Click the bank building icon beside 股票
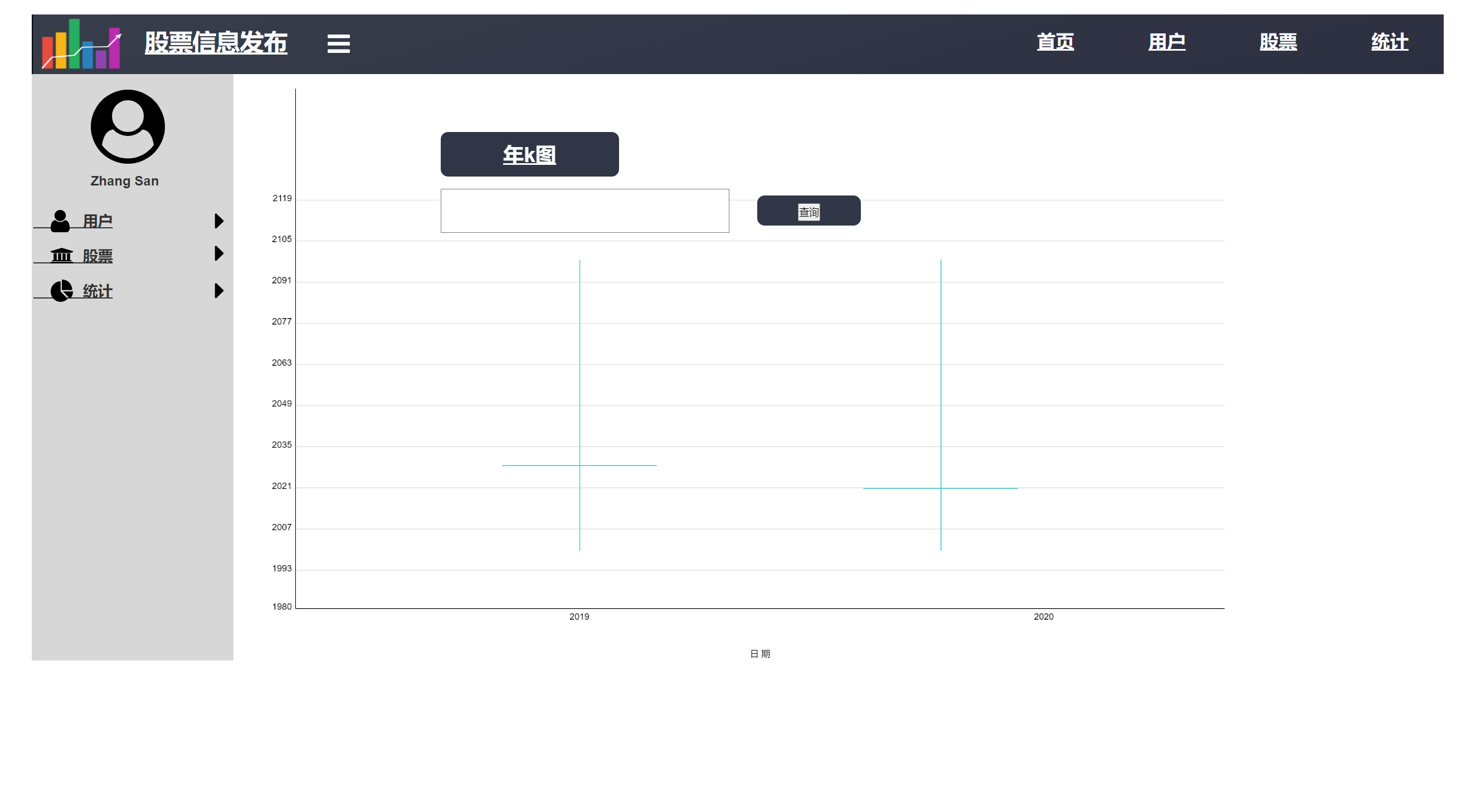1471x812 pixels. 61,255
